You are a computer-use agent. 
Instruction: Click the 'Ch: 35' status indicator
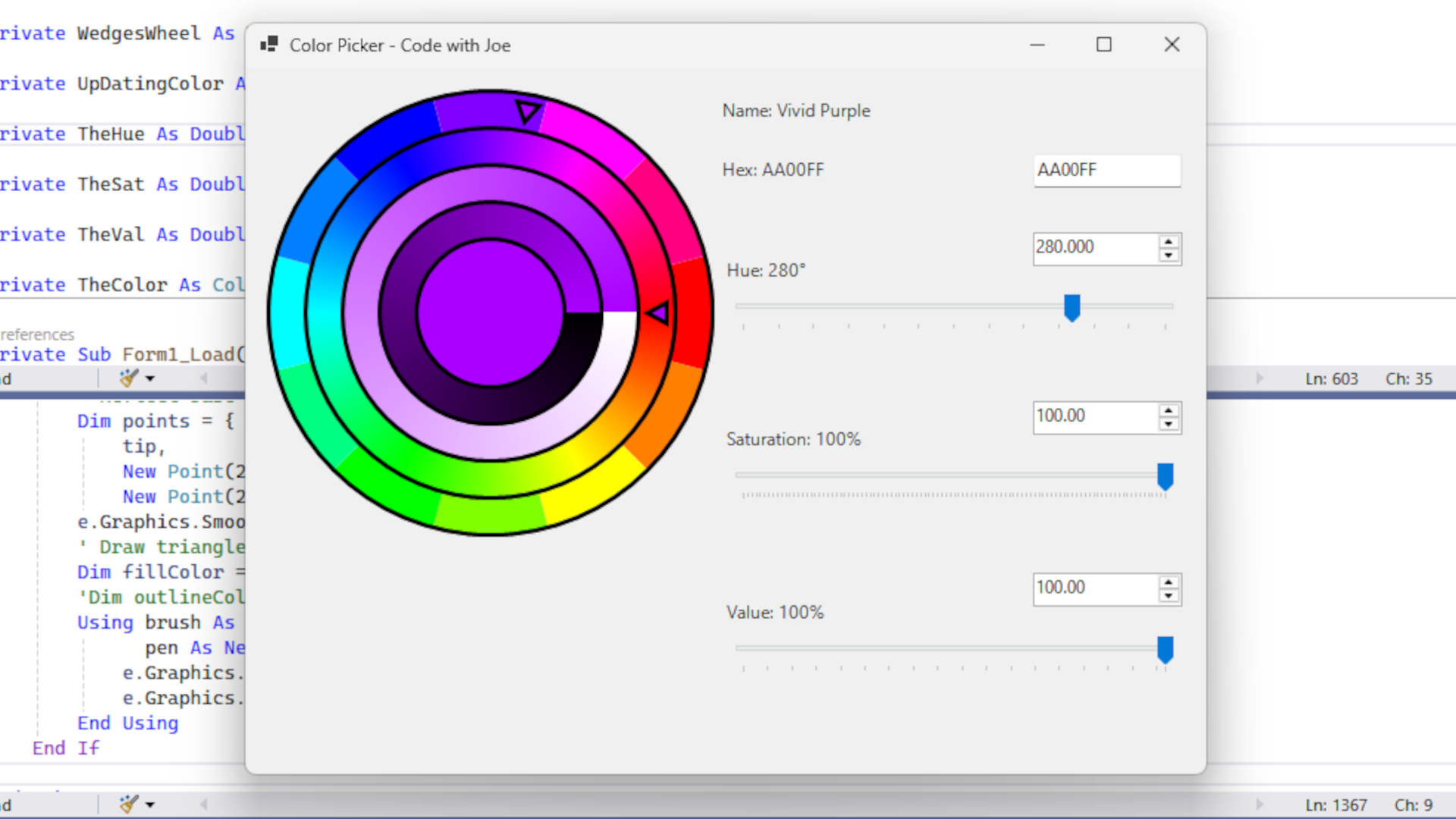pos(1409,378)
